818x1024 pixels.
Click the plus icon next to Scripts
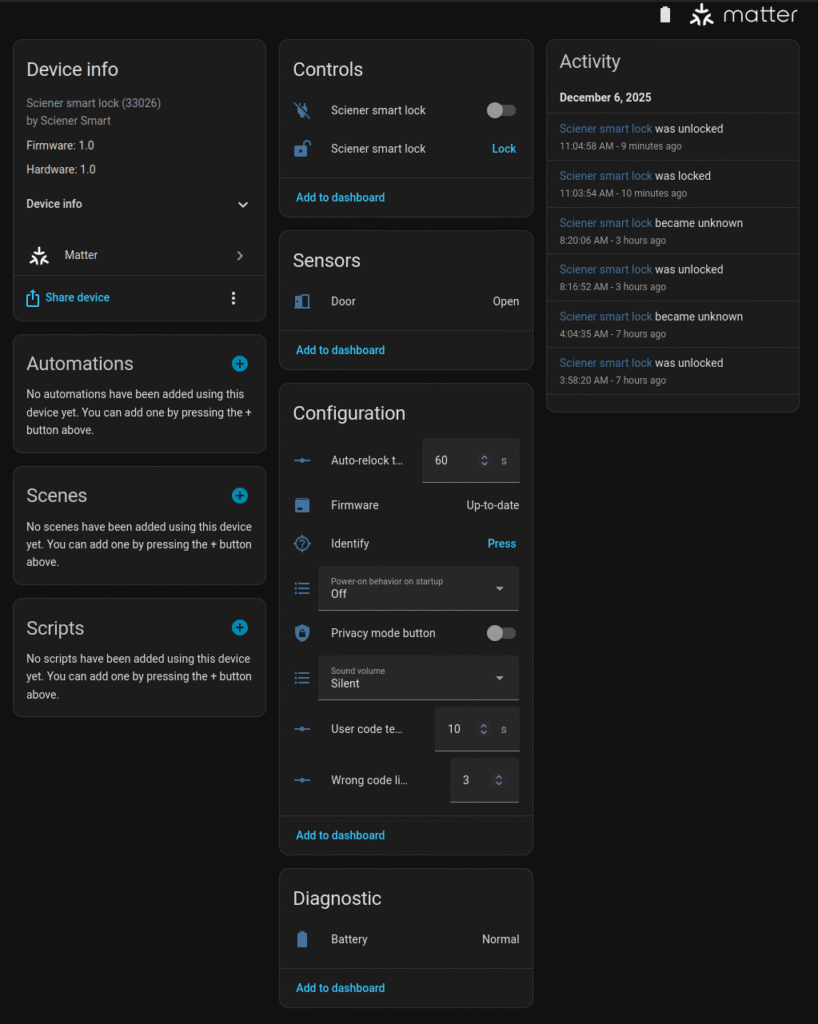[x=239, y=628]
